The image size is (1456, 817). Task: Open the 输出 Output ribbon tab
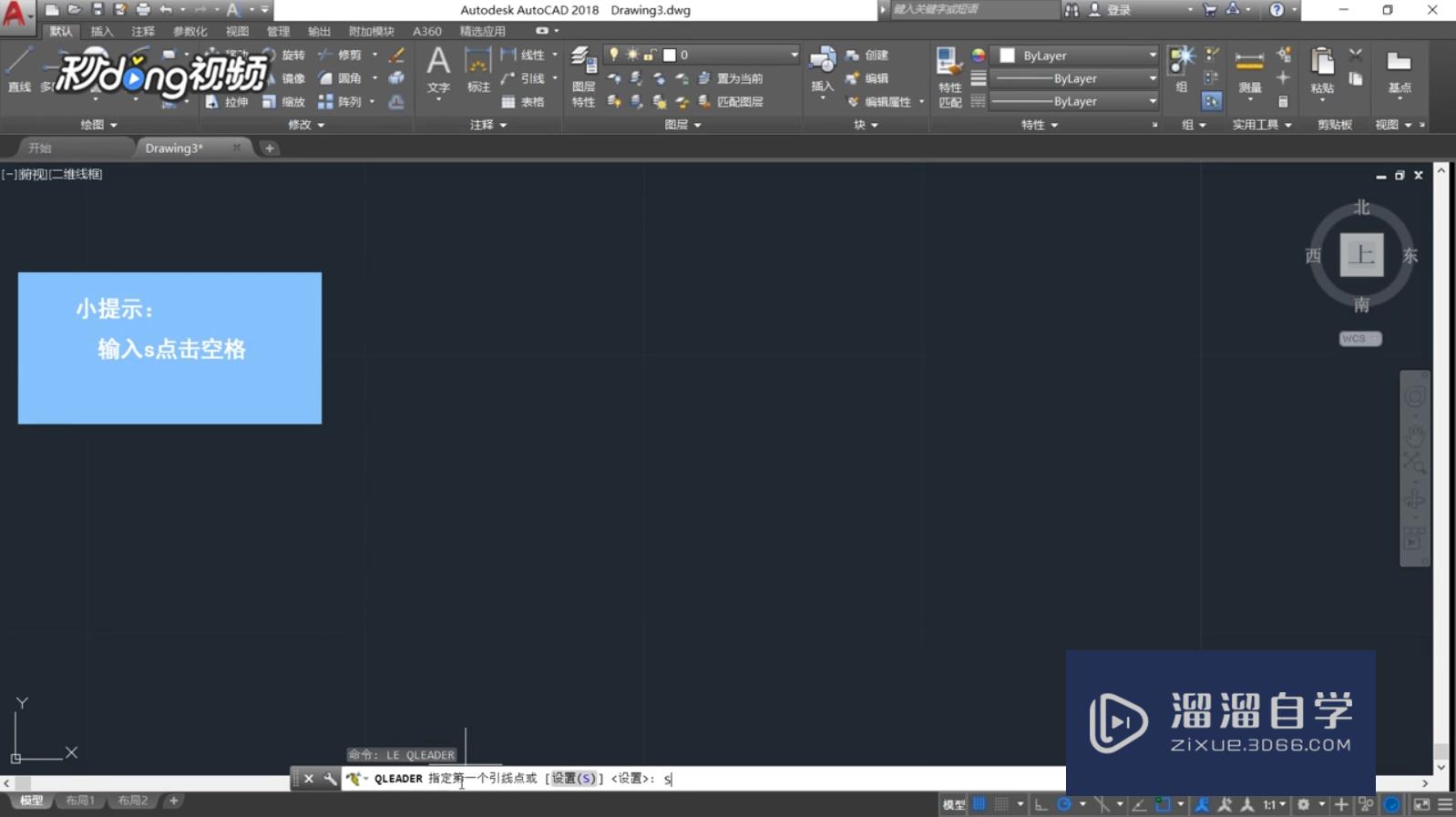(x=319, y=31)
